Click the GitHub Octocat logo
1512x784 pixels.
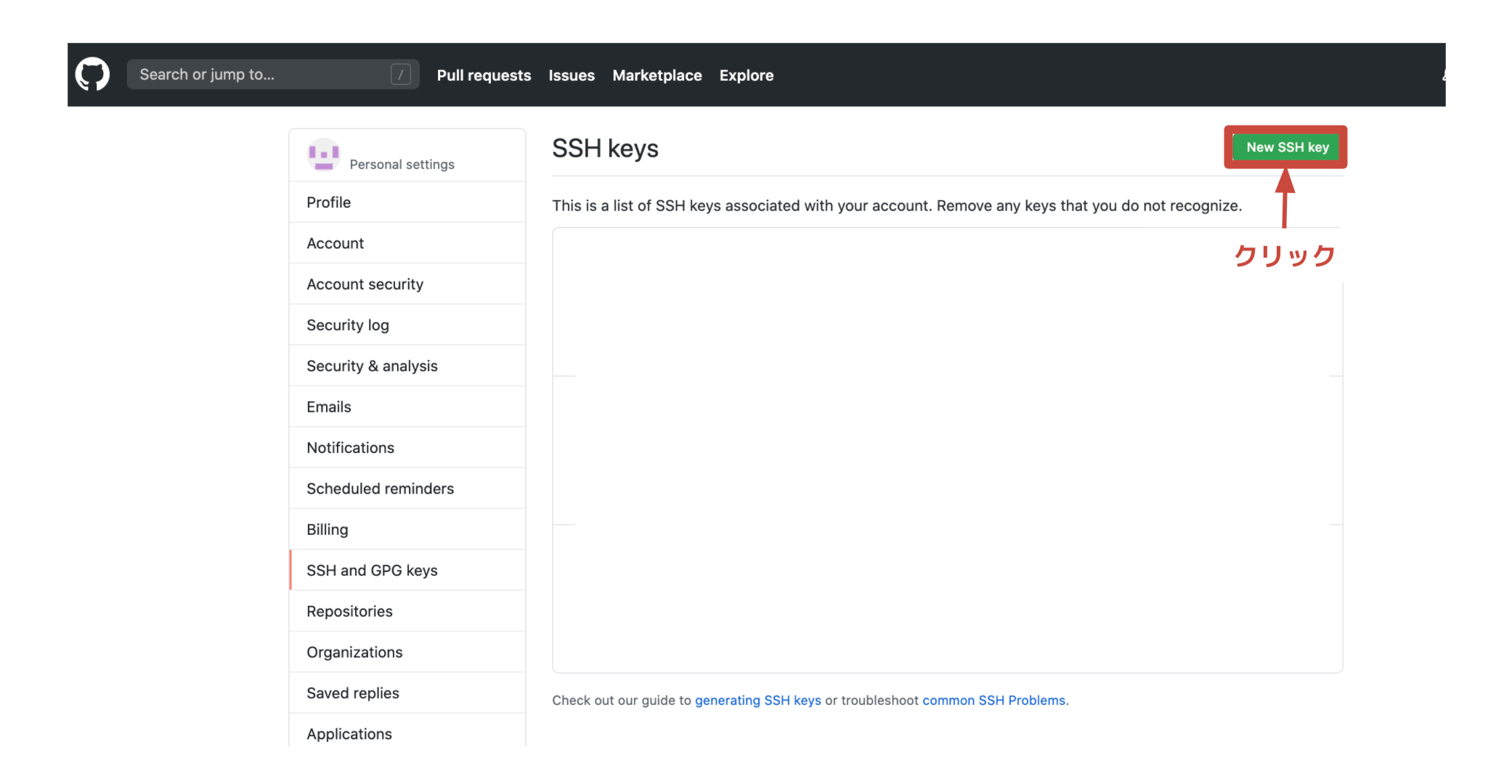coord(92,74)
